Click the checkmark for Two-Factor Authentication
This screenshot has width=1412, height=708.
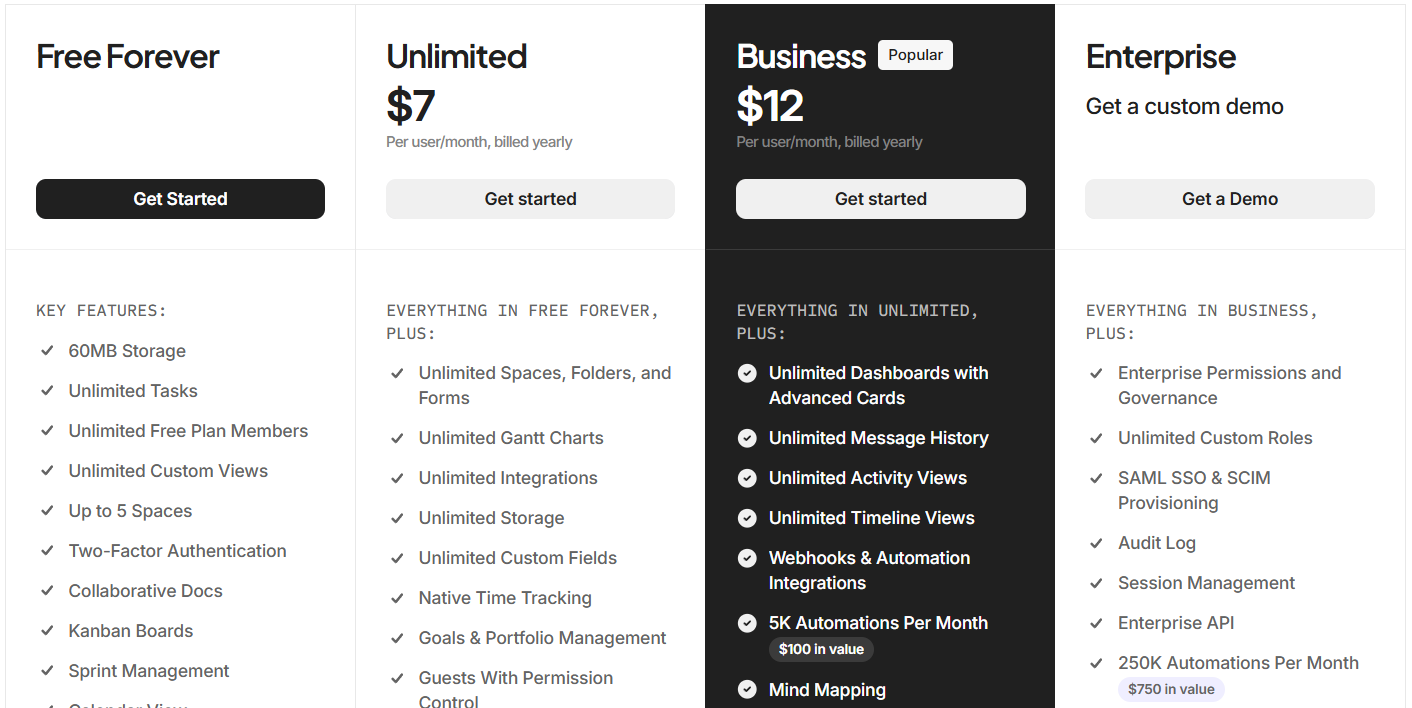point(47,551)
